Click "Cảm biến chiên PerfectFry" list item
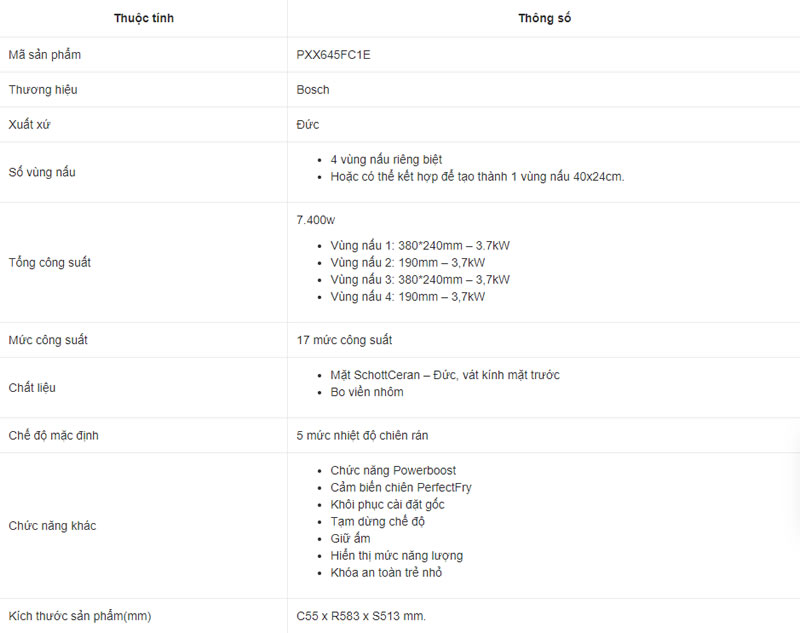Image resolution: width=800 pixels, height=633 pixels. 401,487
